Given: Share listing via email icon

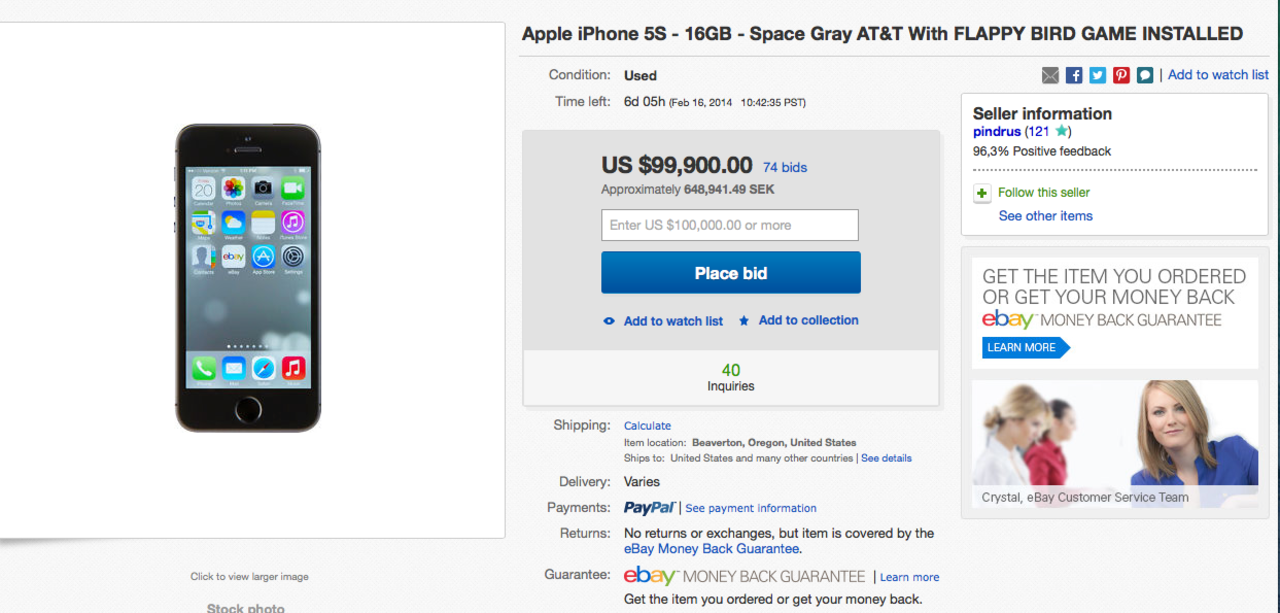Looking at the screenshot, I should click(1050, 75).
